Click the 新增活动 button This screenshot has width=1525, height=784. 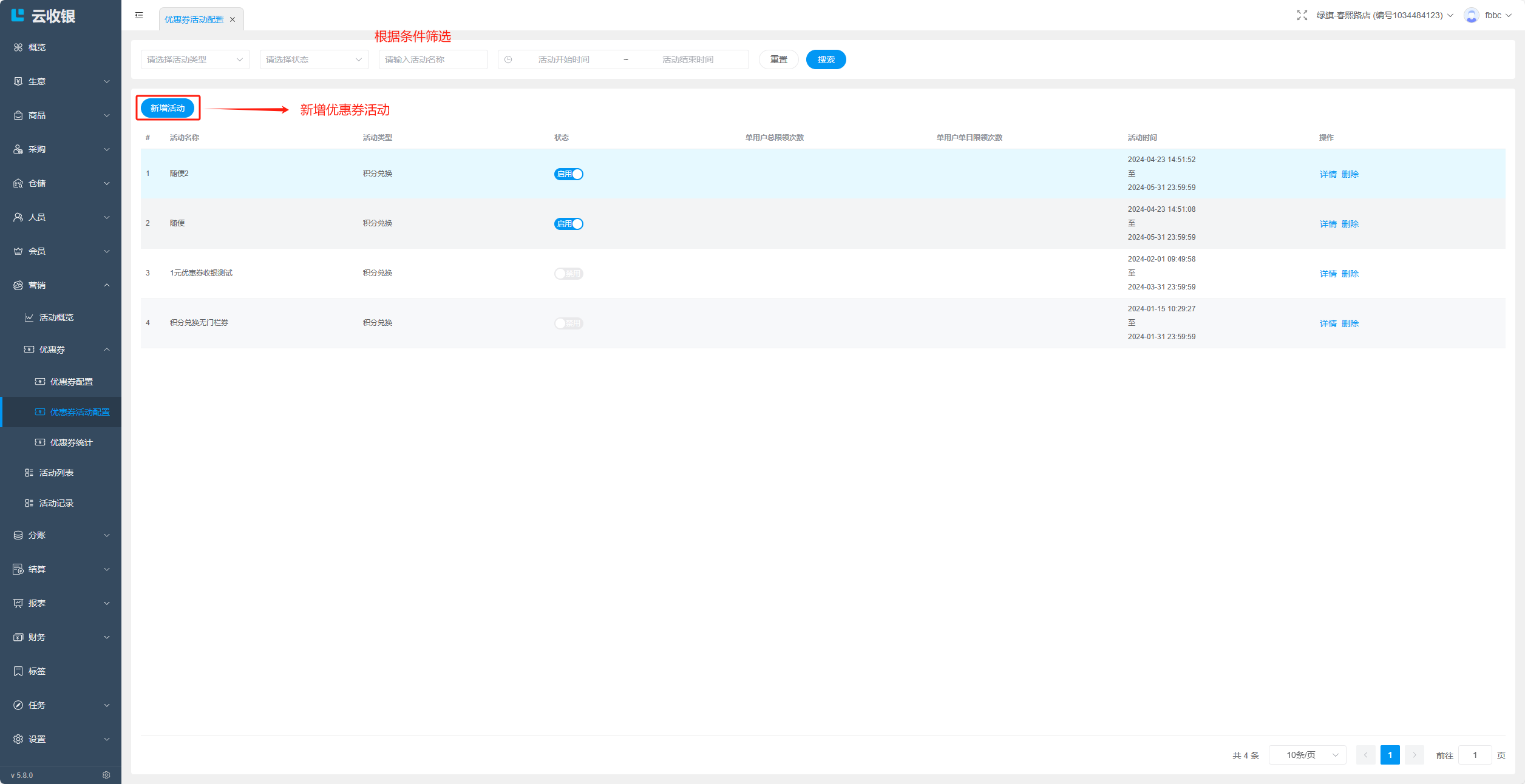click(x=168, y=108)
